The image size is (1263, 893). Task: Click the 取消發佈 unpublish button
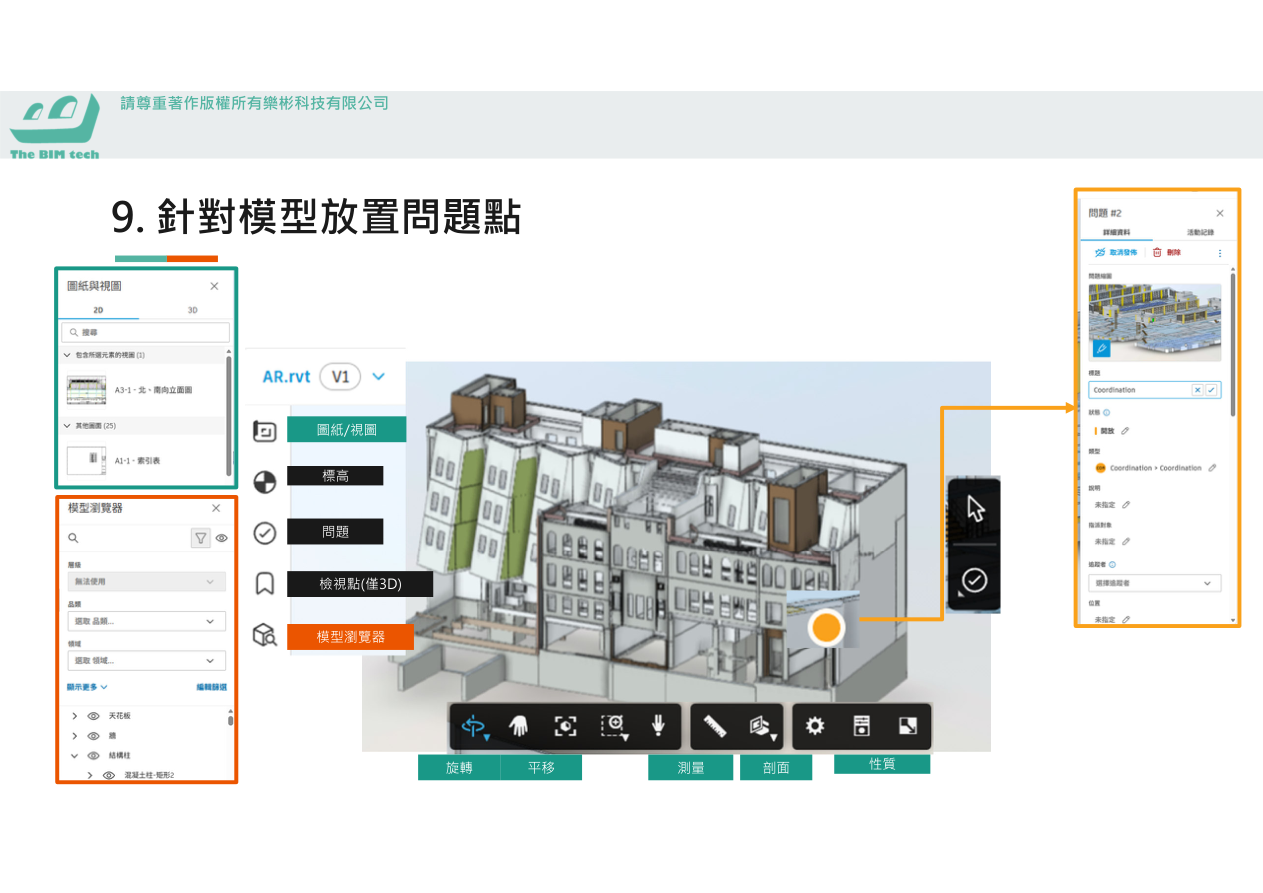point(1116,253)
